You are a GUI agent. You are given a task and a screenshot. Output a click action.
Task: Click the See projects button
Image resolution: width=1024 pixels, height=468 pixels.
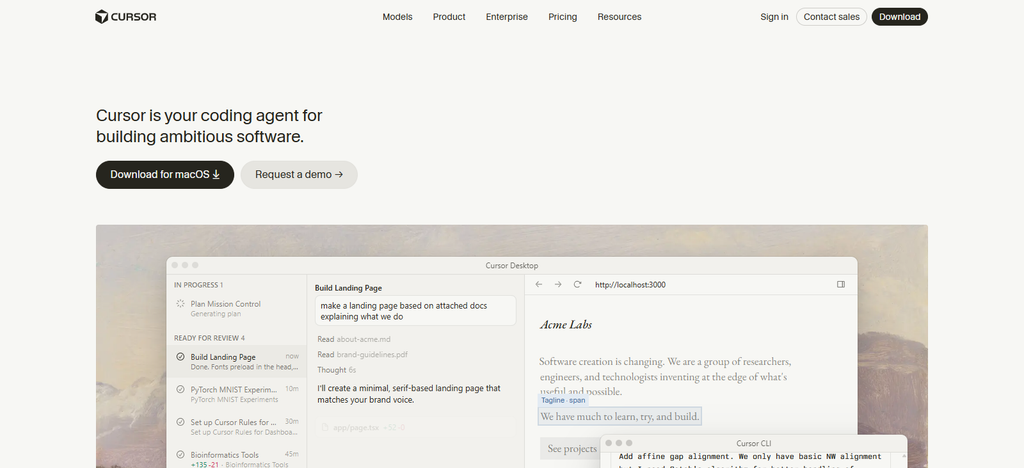(x=571, y=448)
